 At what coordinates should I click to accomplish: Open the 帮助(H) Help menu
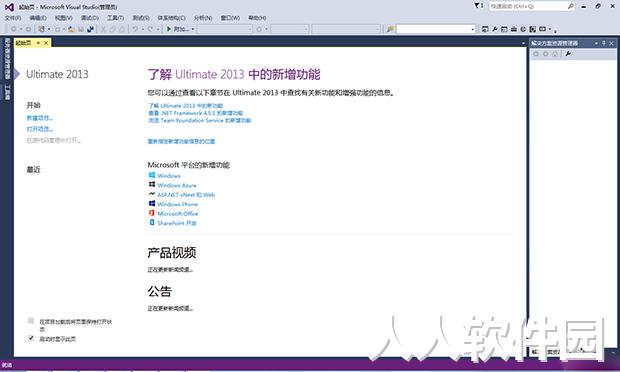(x=257, y=18)
